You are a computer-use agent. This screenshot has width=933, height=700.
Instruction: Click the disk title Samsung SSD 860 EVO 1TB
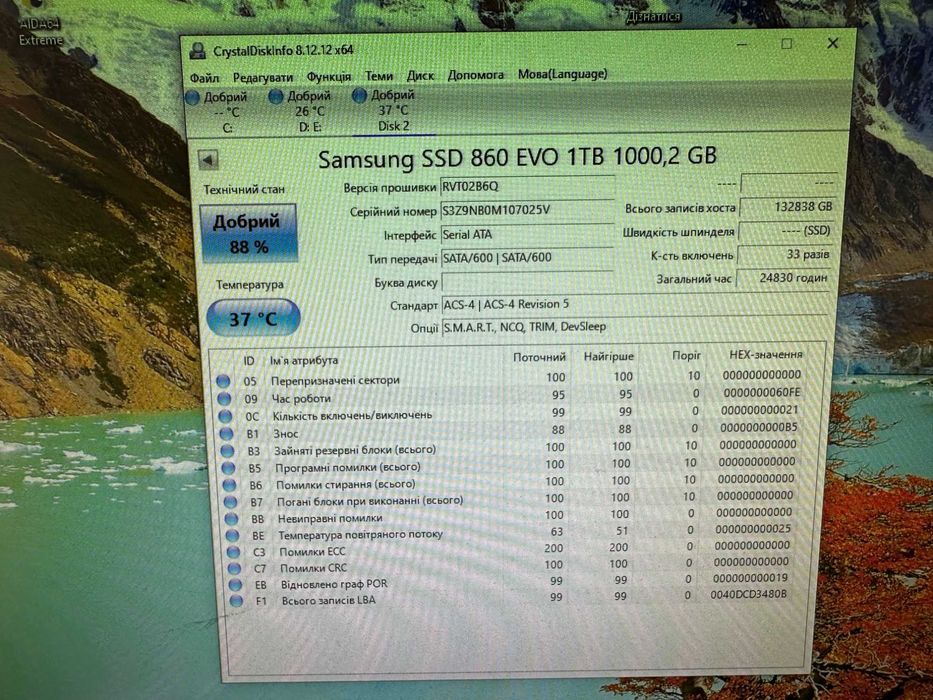(516, 158)
